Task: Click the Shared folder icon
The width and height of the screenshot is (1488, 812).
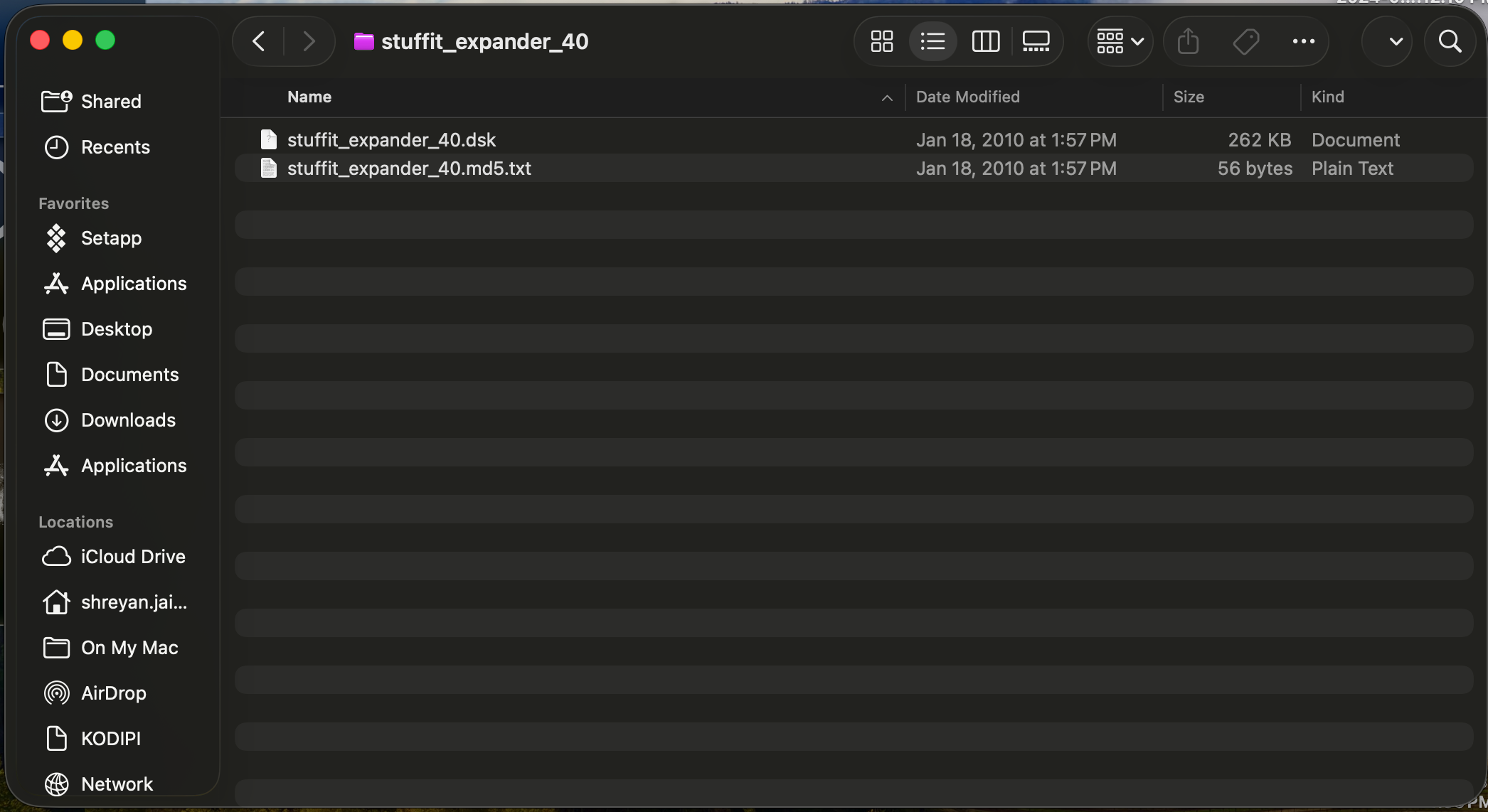Action: point(56,101)
